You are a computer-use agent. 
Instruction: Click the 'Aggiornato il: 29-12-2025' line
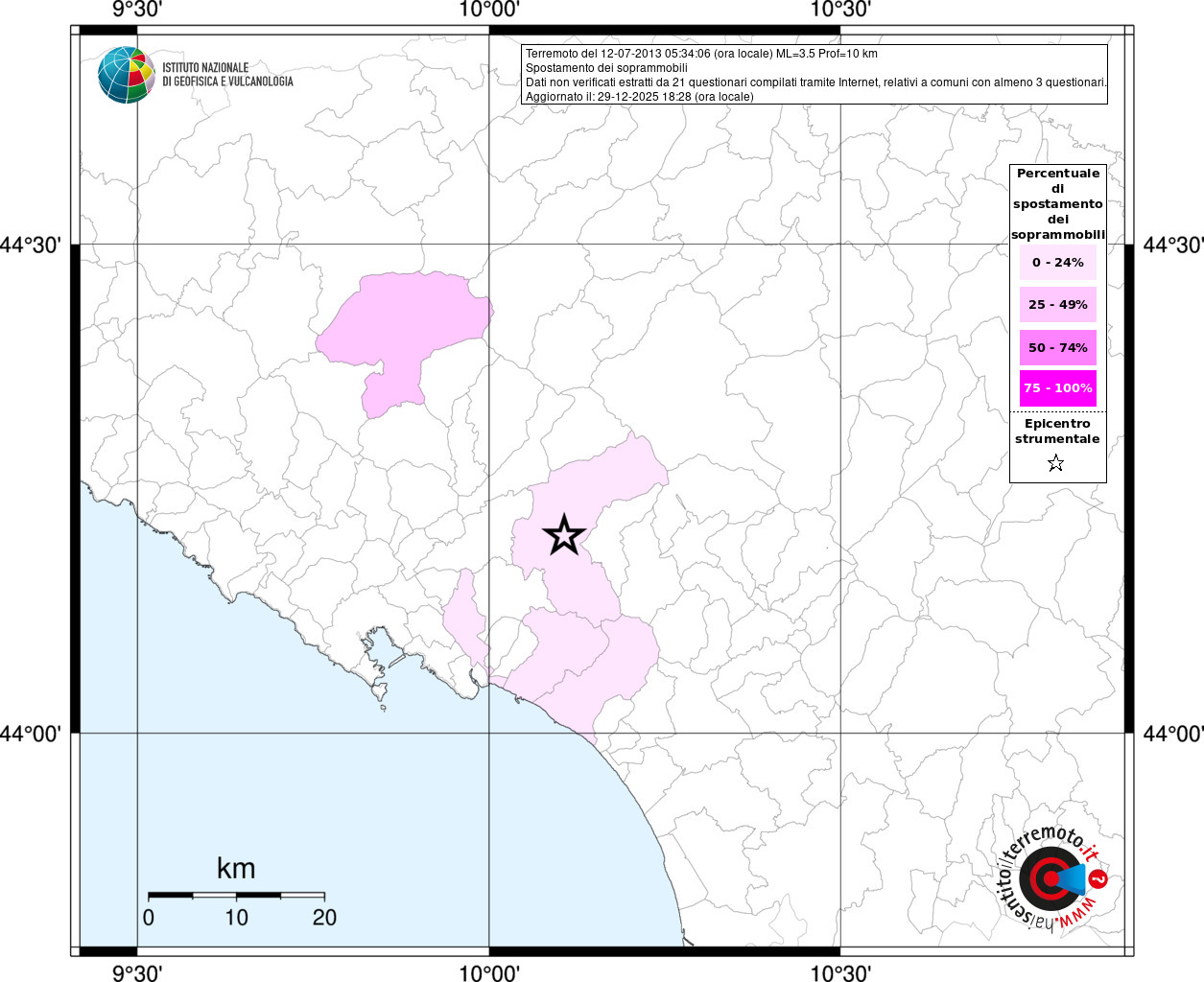click(x=639, y=97)
